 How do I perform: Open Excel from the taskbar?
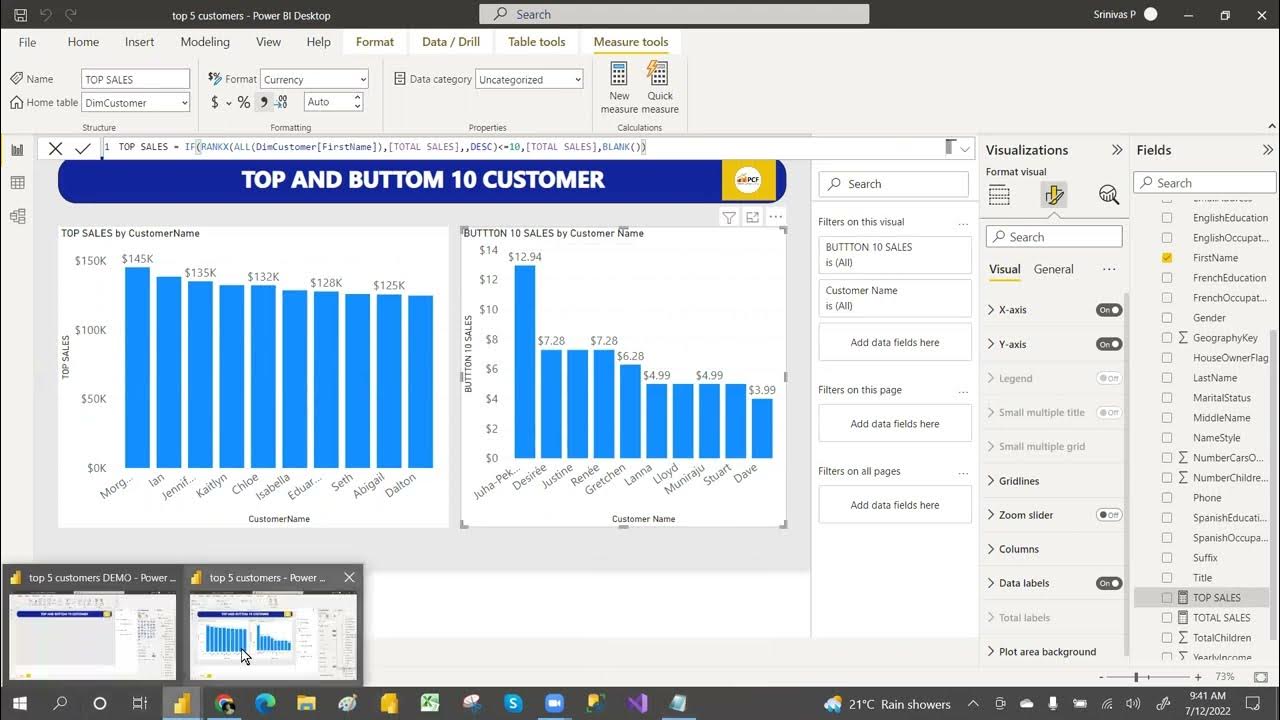pos(430,703)
